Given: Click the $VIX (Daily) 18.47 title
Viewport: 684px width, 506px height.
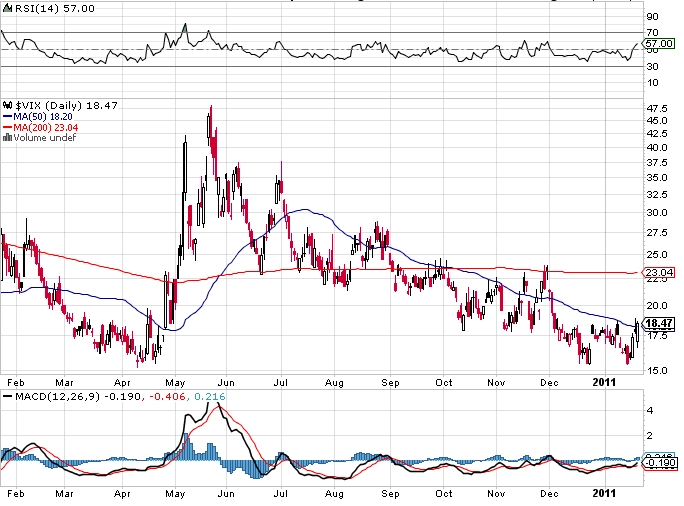Looking at the screenshot, I should click(x=67, y=105).
